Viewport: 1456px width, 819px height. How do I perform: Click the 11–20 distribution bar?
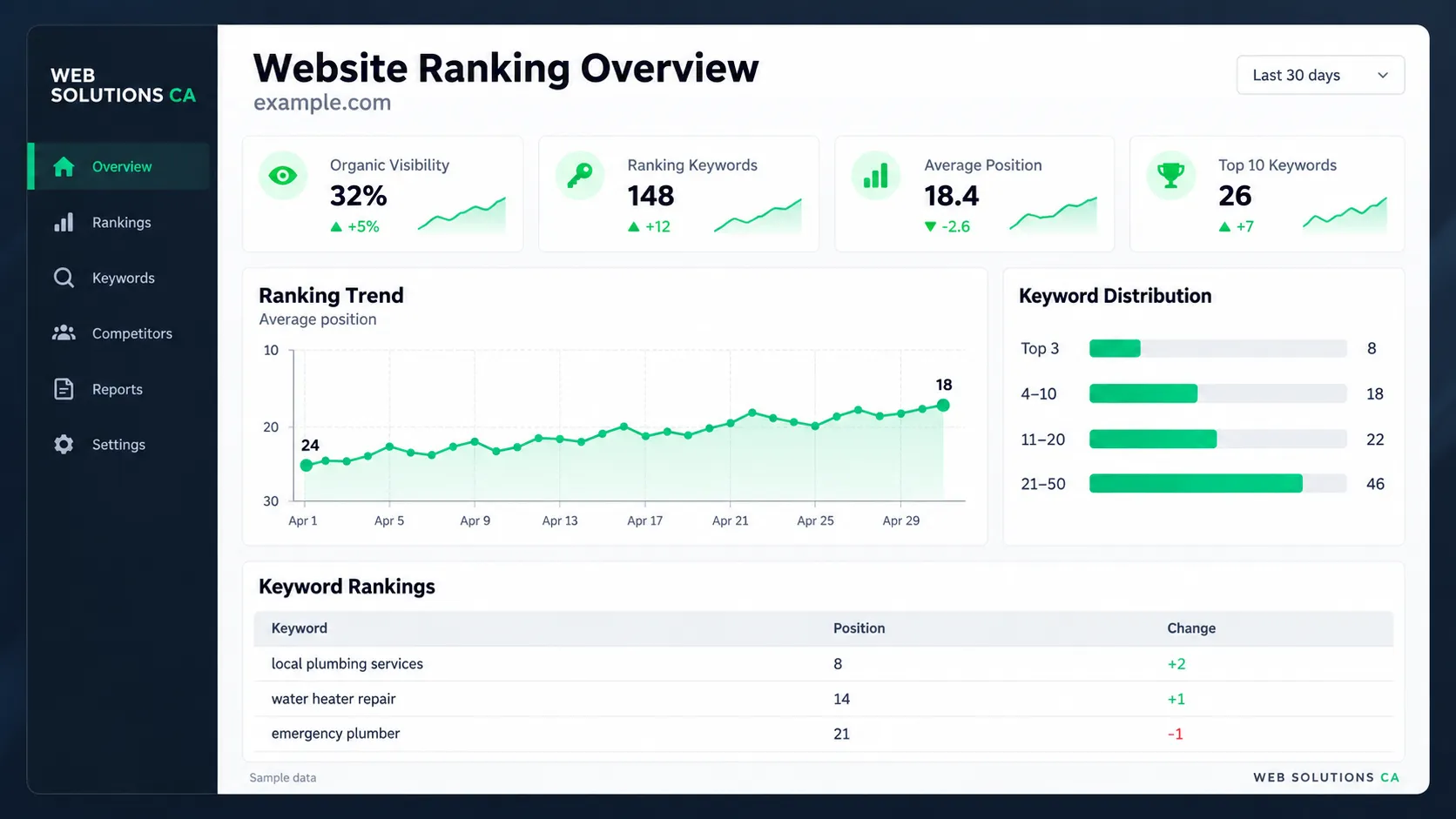(1218, 440)
